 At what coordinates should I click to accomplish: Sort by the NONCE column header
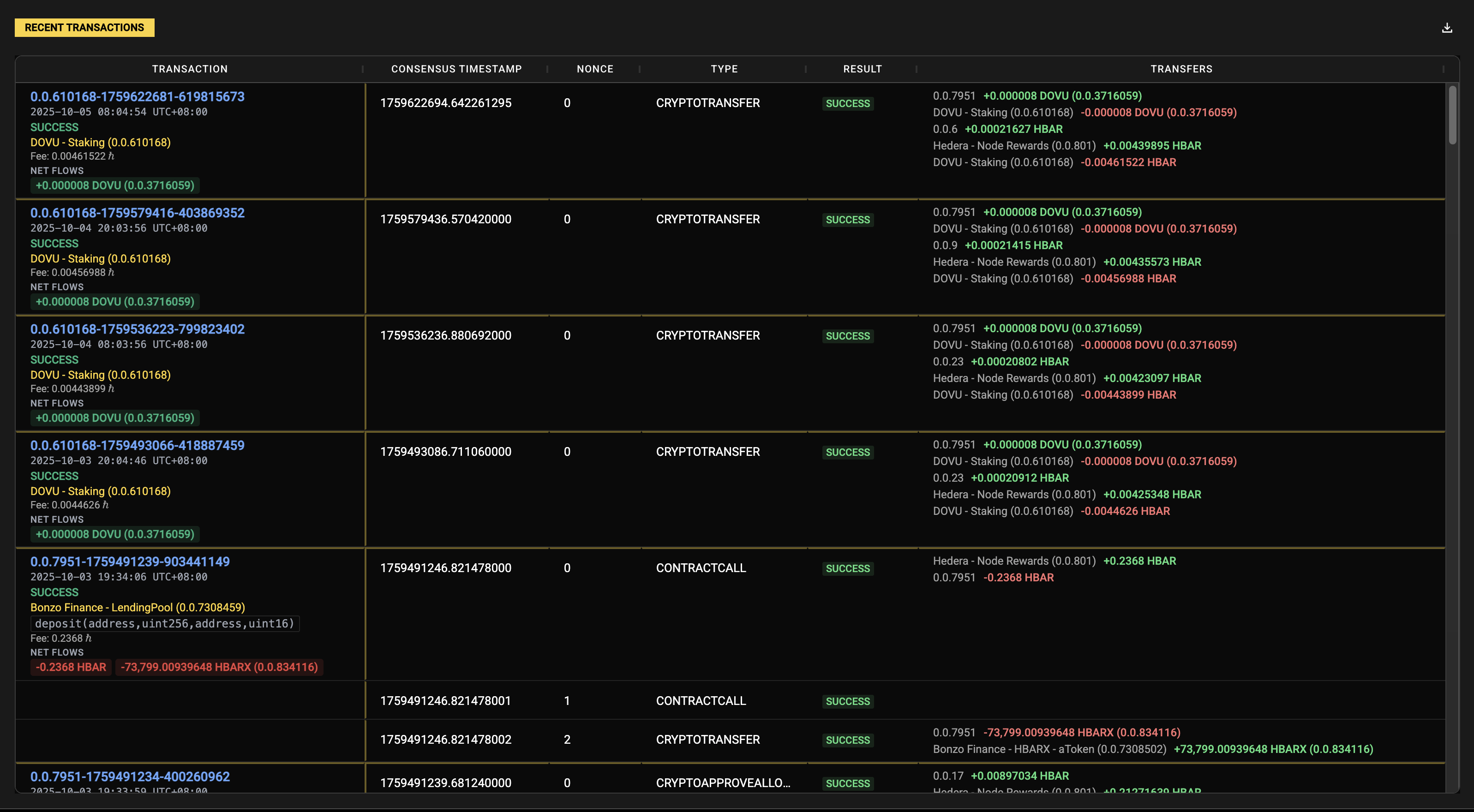[595, 69]
